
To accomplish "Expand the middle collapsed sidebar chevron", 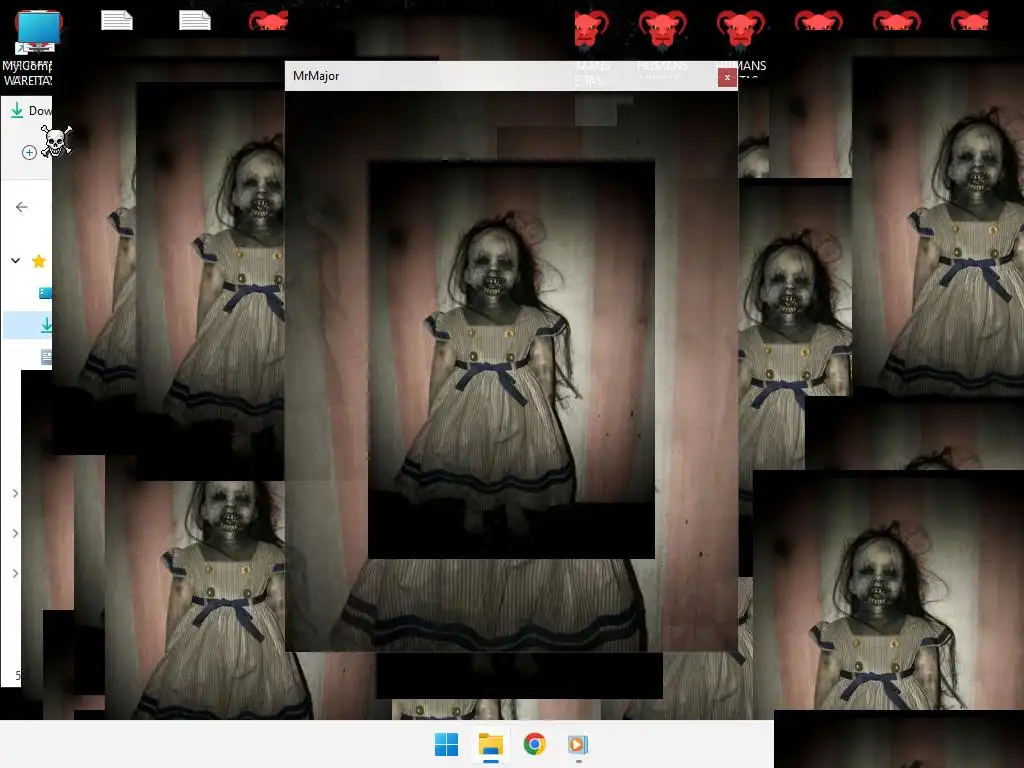I will pos(16,534).
